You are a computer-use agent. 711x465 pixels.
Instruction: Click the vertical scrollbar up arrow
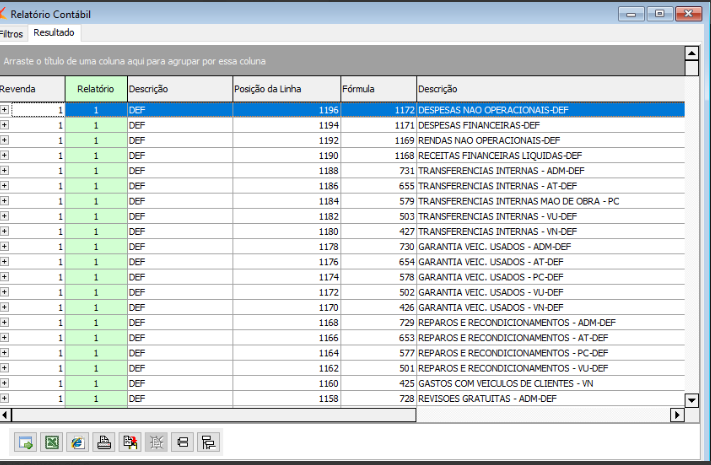pos(692,54)
